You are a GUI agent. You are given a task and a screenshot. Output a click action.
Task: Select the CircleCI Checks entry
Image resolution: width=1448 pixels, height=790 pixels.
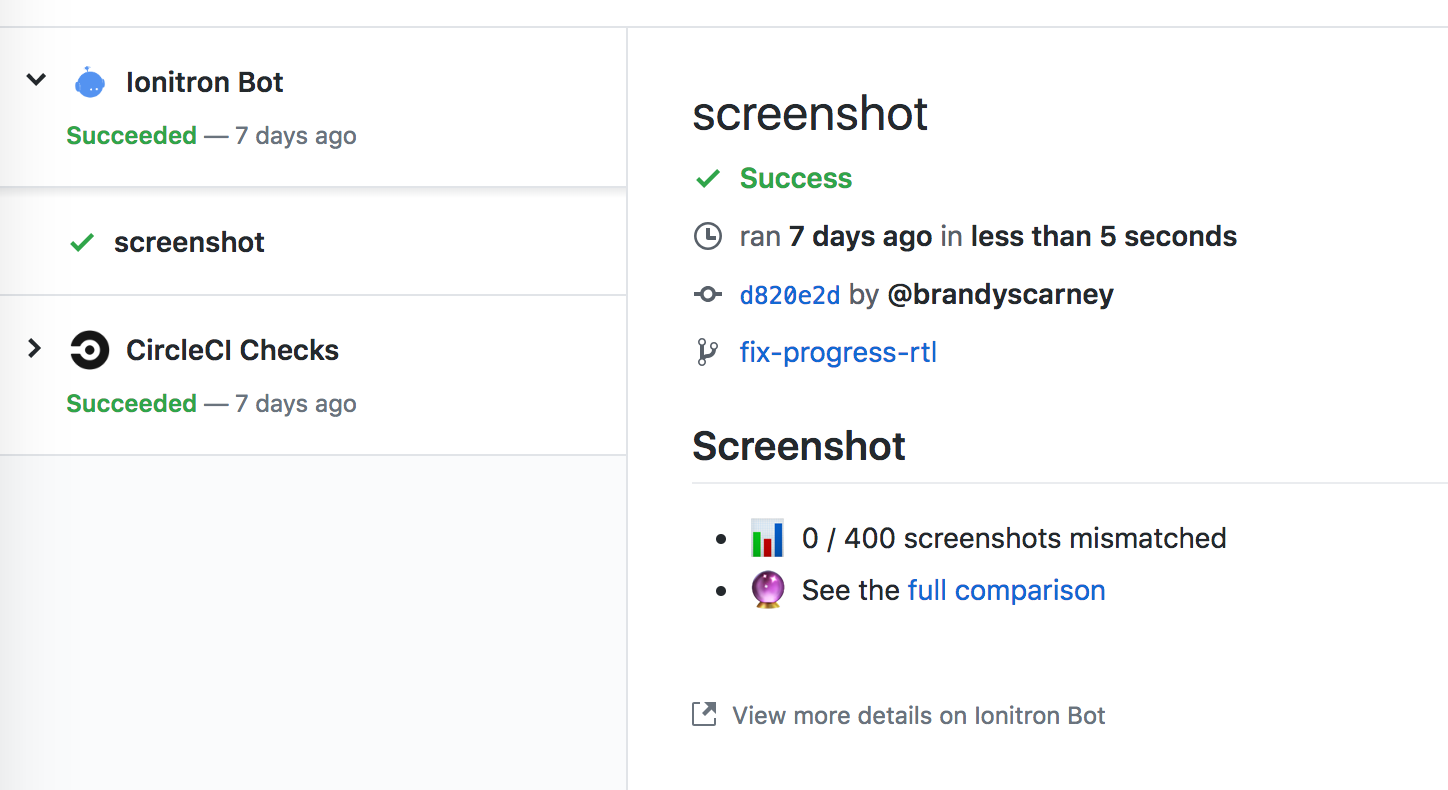[232, 350]
